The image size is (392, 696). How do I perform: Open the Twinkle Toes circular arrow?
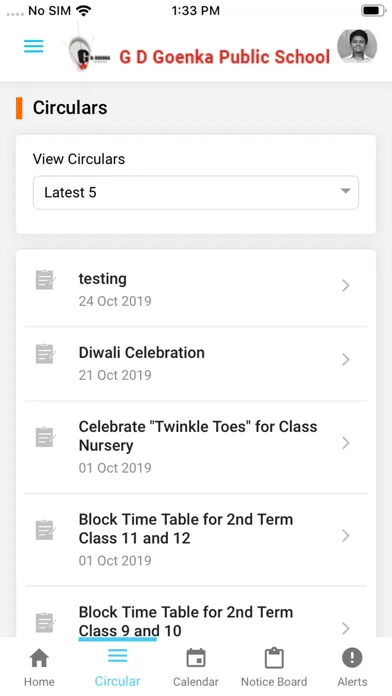click(346, 443)
